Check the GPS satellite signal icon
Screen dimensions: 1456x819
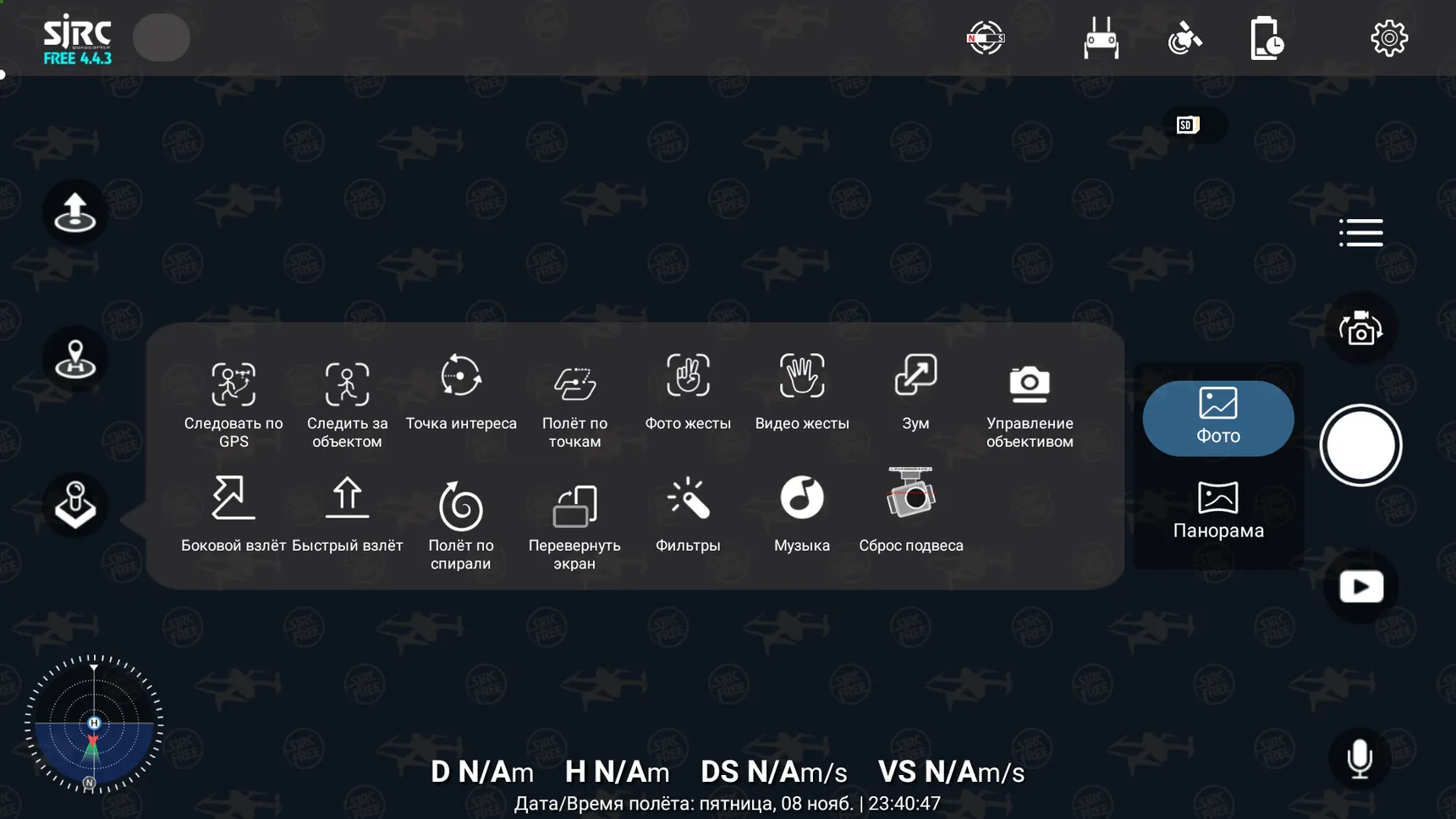tap(1184, 38)
